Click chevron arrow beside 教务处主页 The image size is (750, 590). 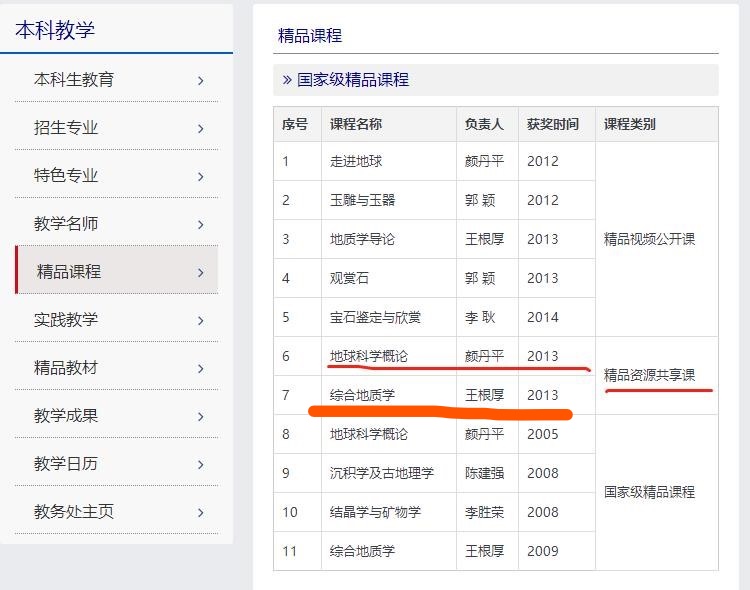click(201, 512)
